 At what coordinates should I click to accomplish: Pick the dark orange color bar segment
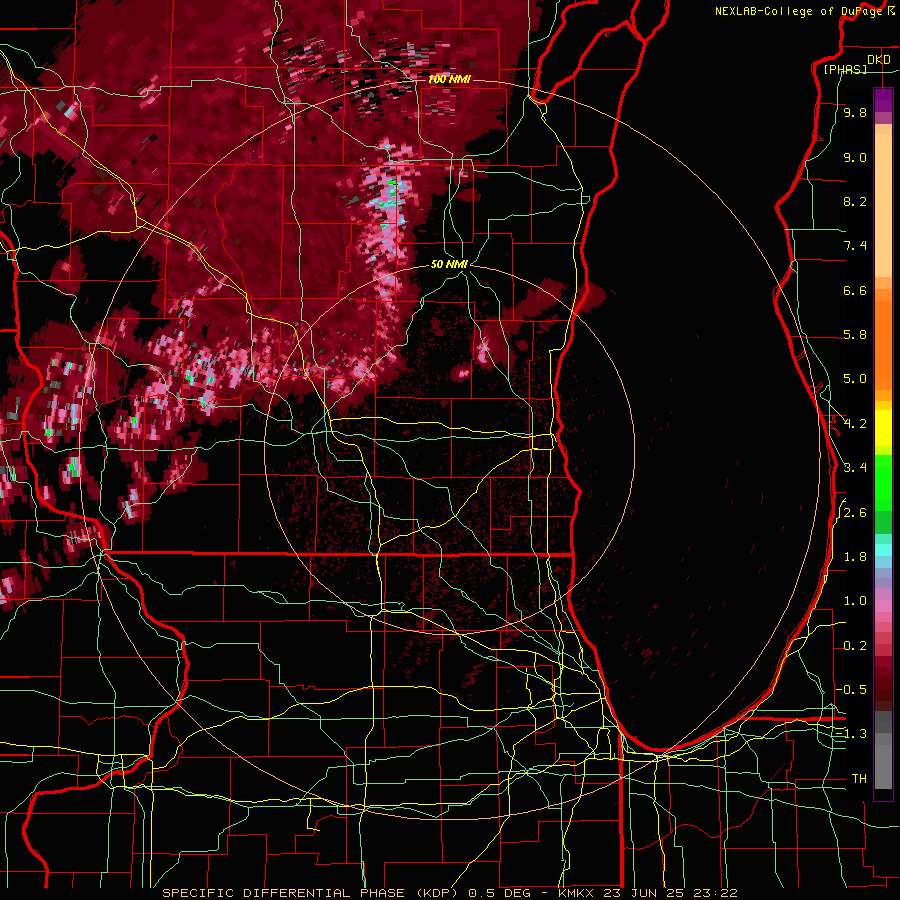[883, 346]
